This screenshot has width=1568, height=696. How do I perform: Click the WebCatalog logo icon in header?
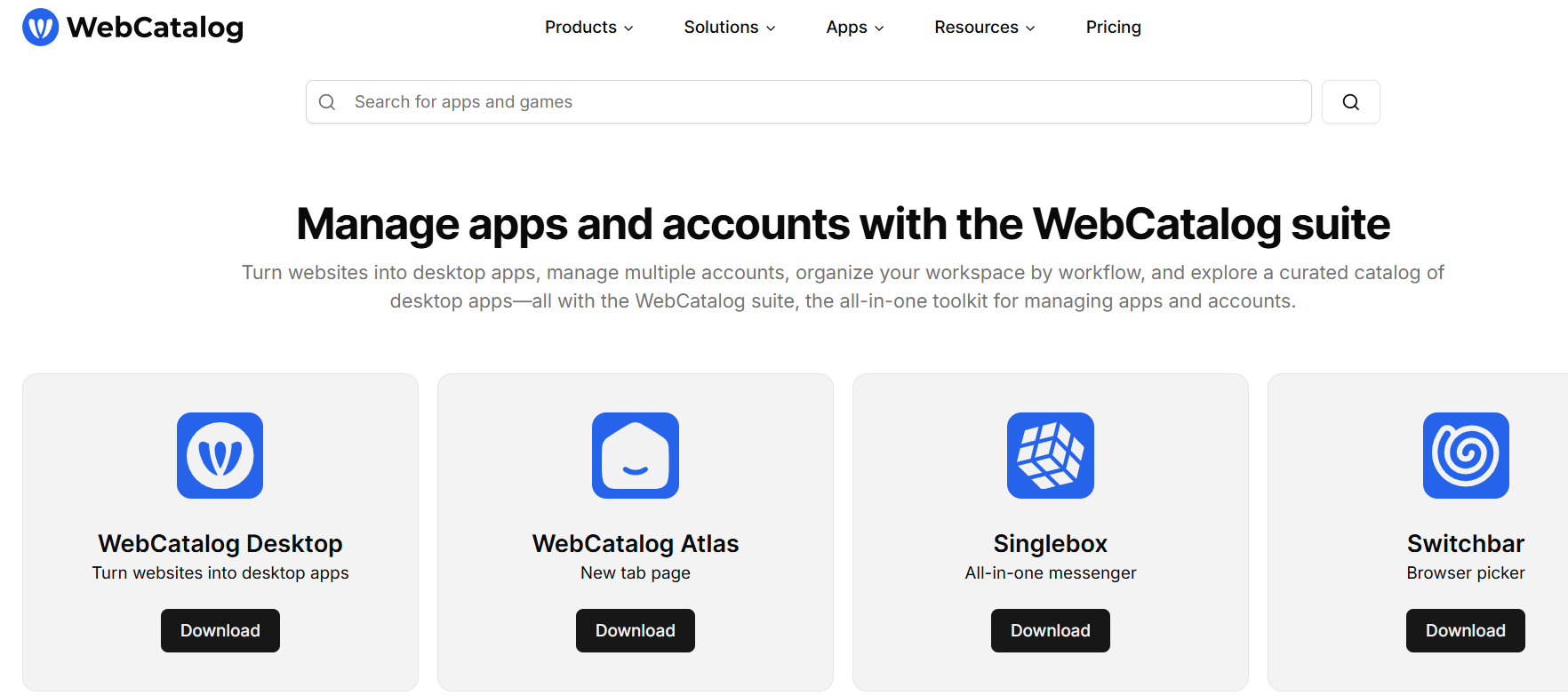(x=40, y=28)
